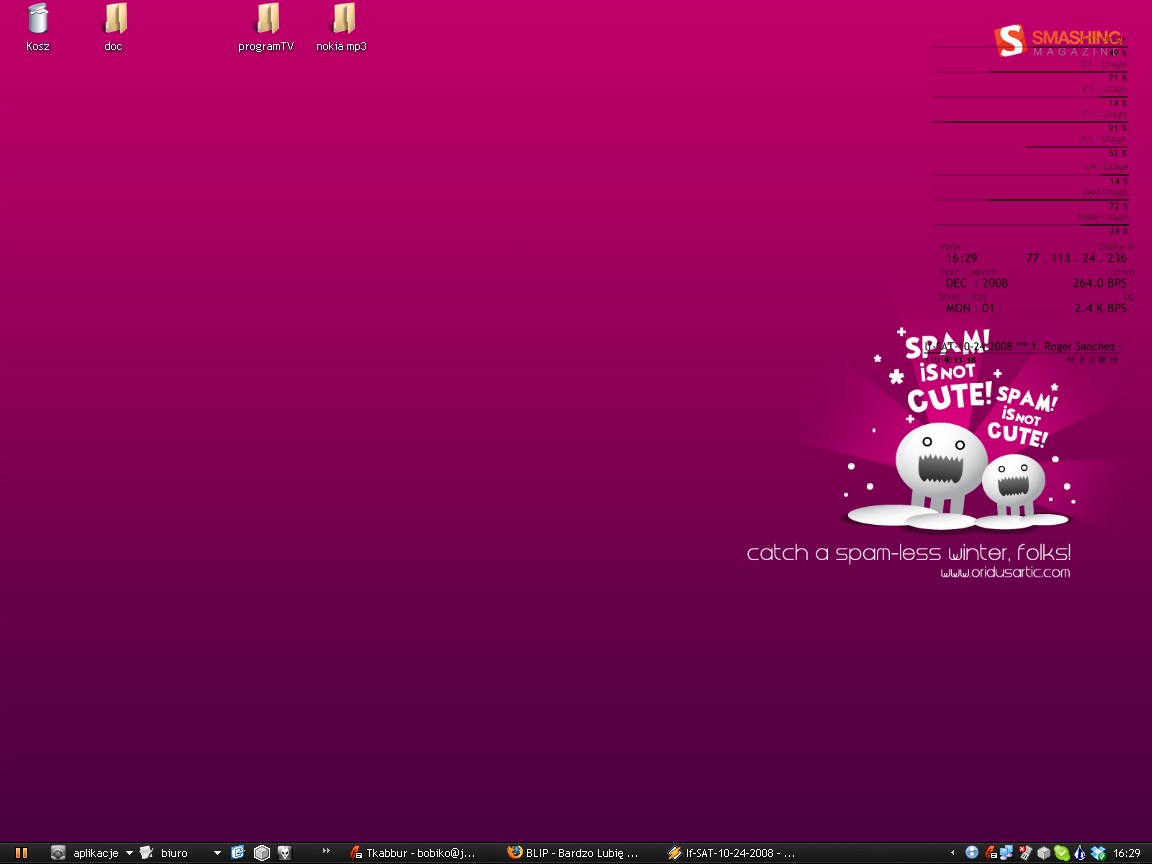
Task: Click the blue pen-nib tray icon
Action: click(x=1080, y=852)
